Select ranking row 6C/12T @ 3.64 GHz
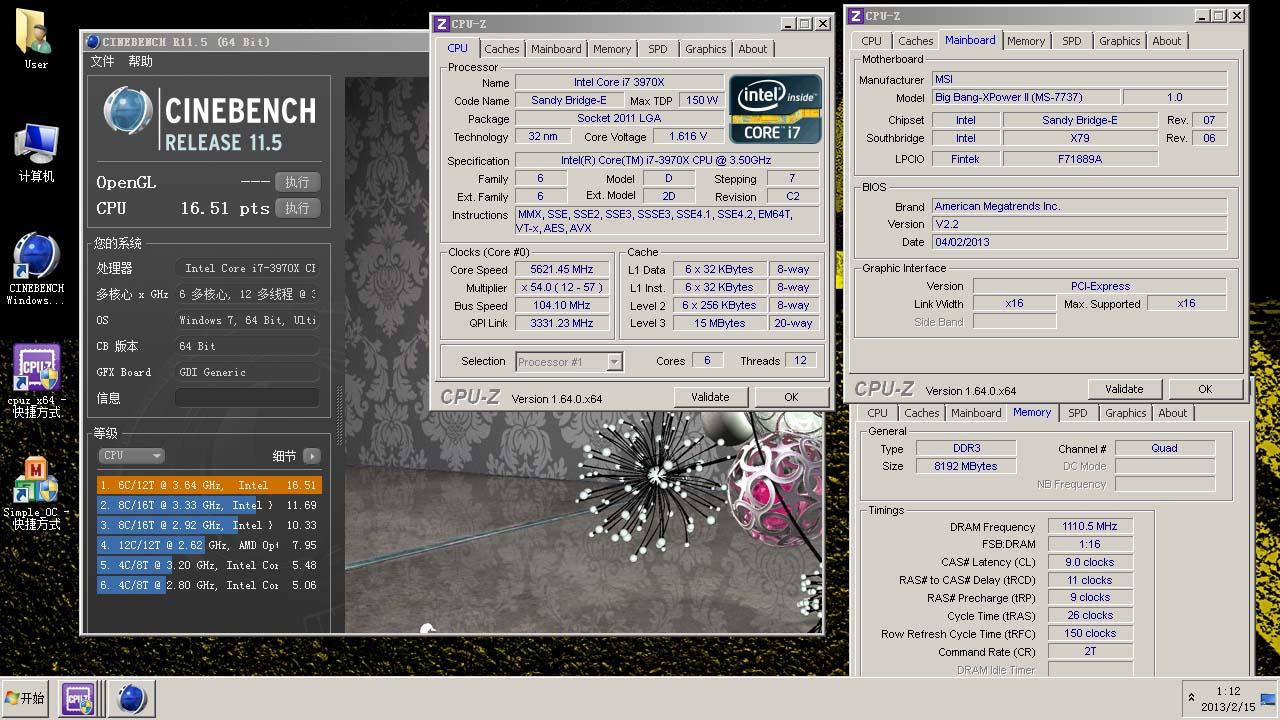The height and width of the screenshot is (720, 1280). click(209, 485)
